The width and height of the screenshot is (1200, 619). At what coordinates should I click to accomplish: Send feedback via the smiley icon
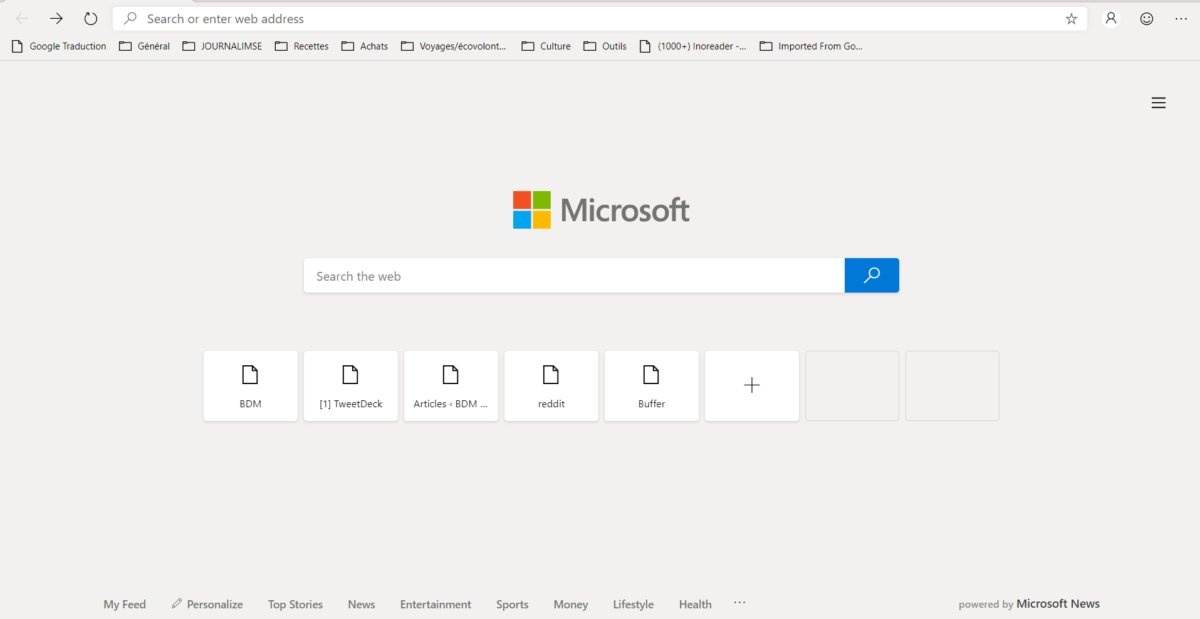point(1146,18)
